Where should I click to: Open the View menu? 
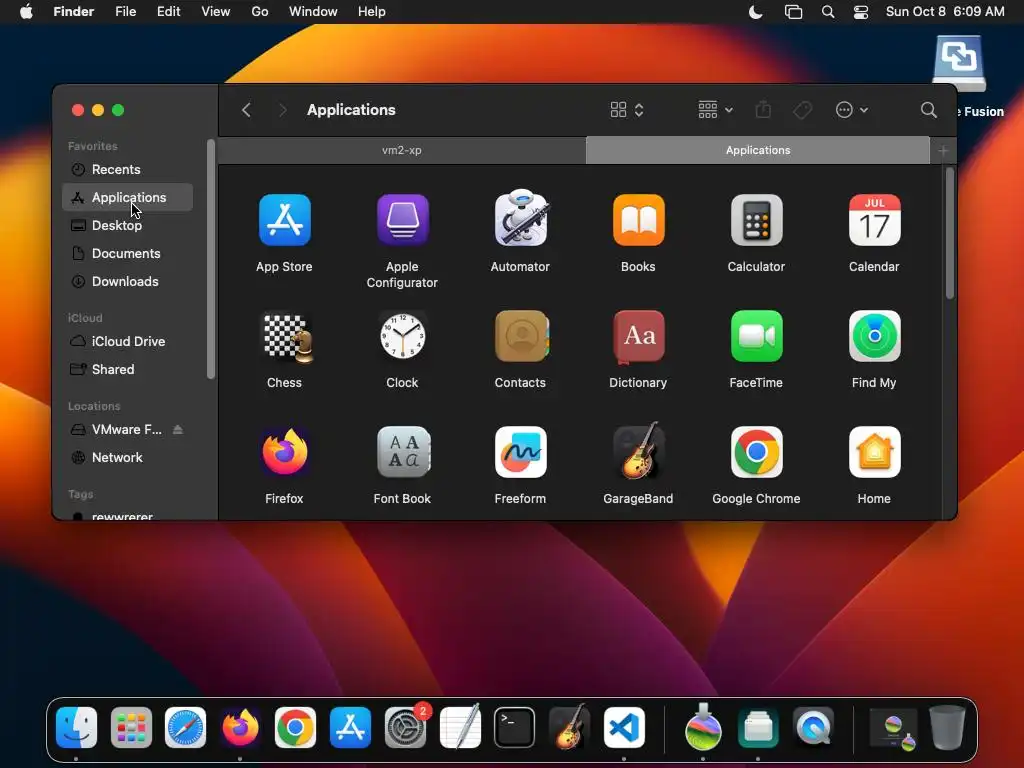coord(216,12)
